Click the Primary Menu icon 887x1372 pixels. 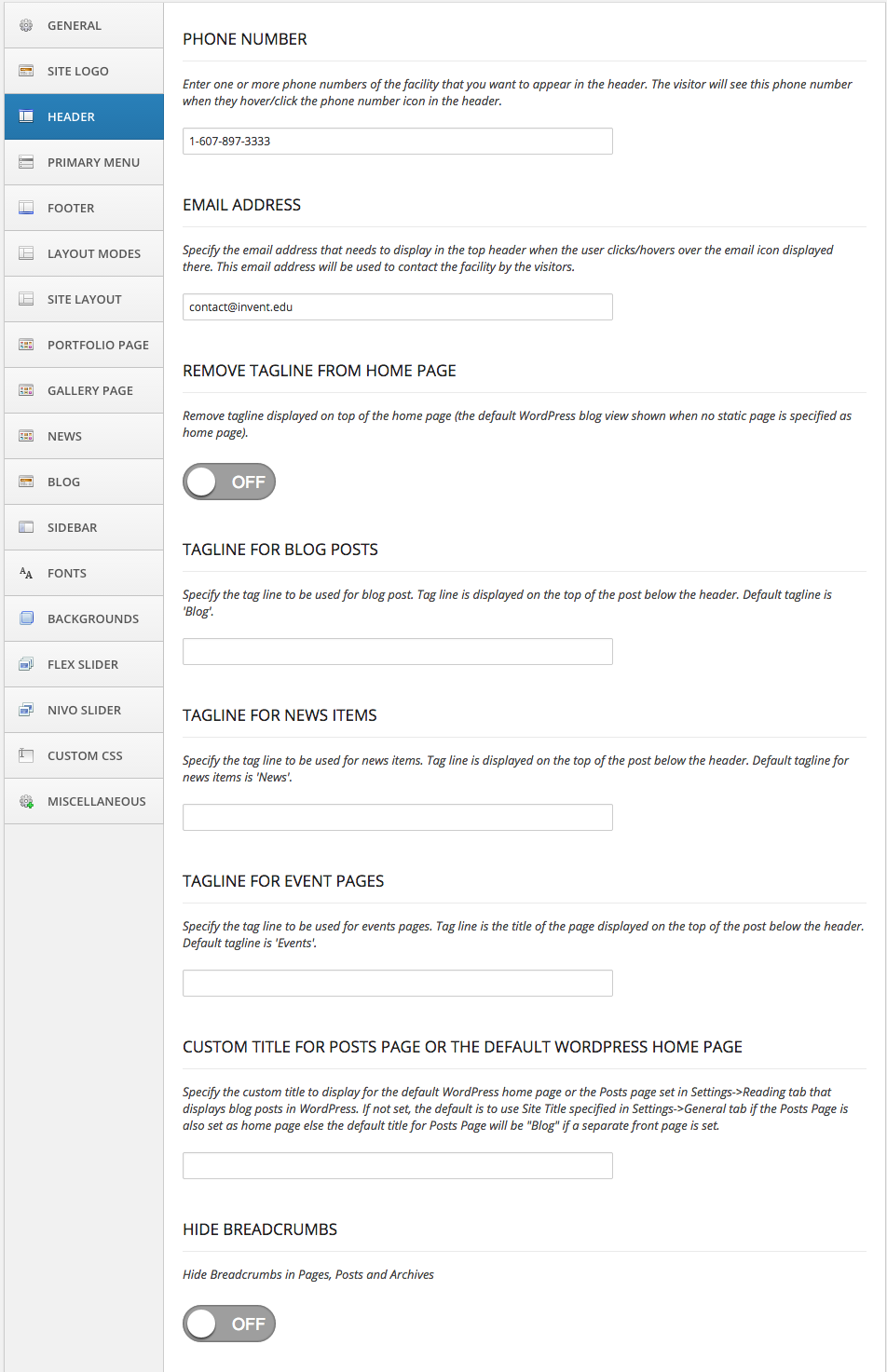[26, 162]
